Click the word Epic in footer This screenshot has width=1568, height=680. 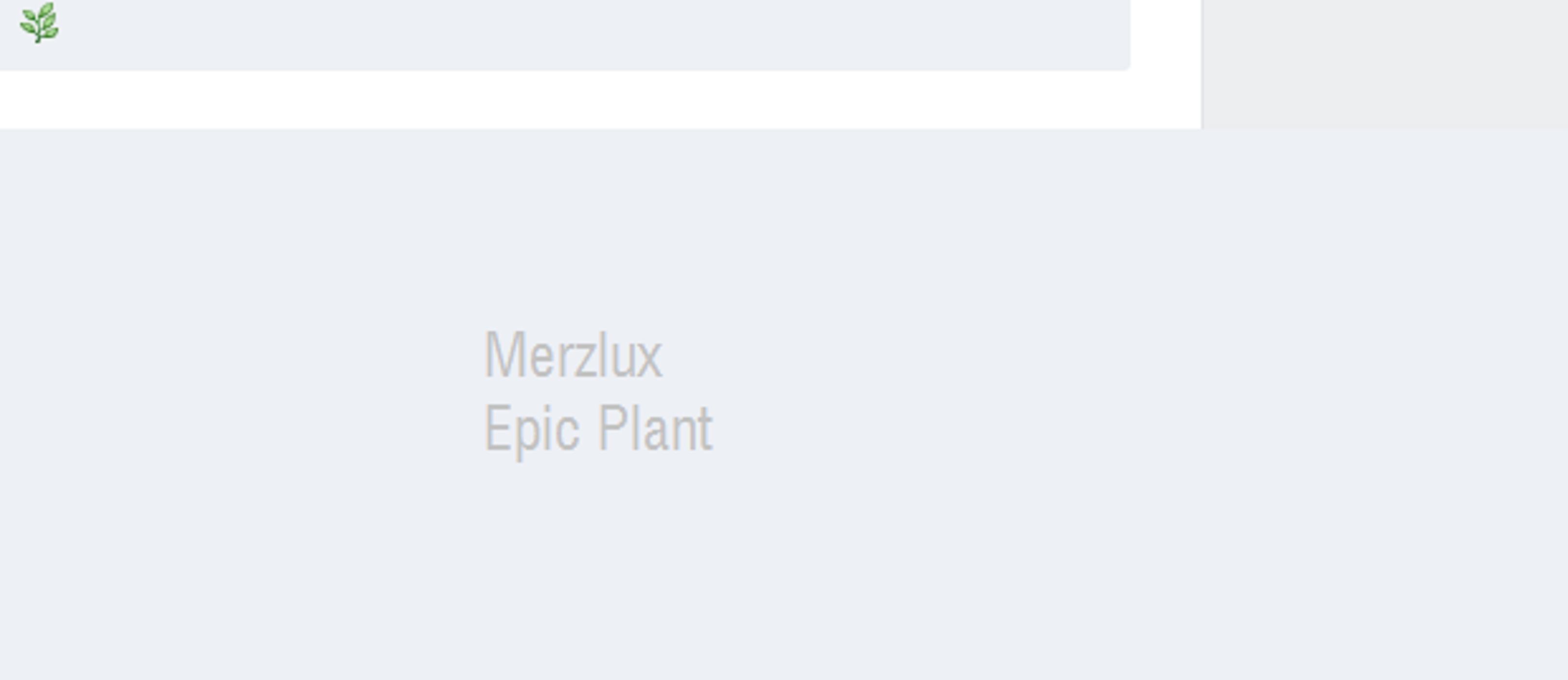click(x=531, y=429)
